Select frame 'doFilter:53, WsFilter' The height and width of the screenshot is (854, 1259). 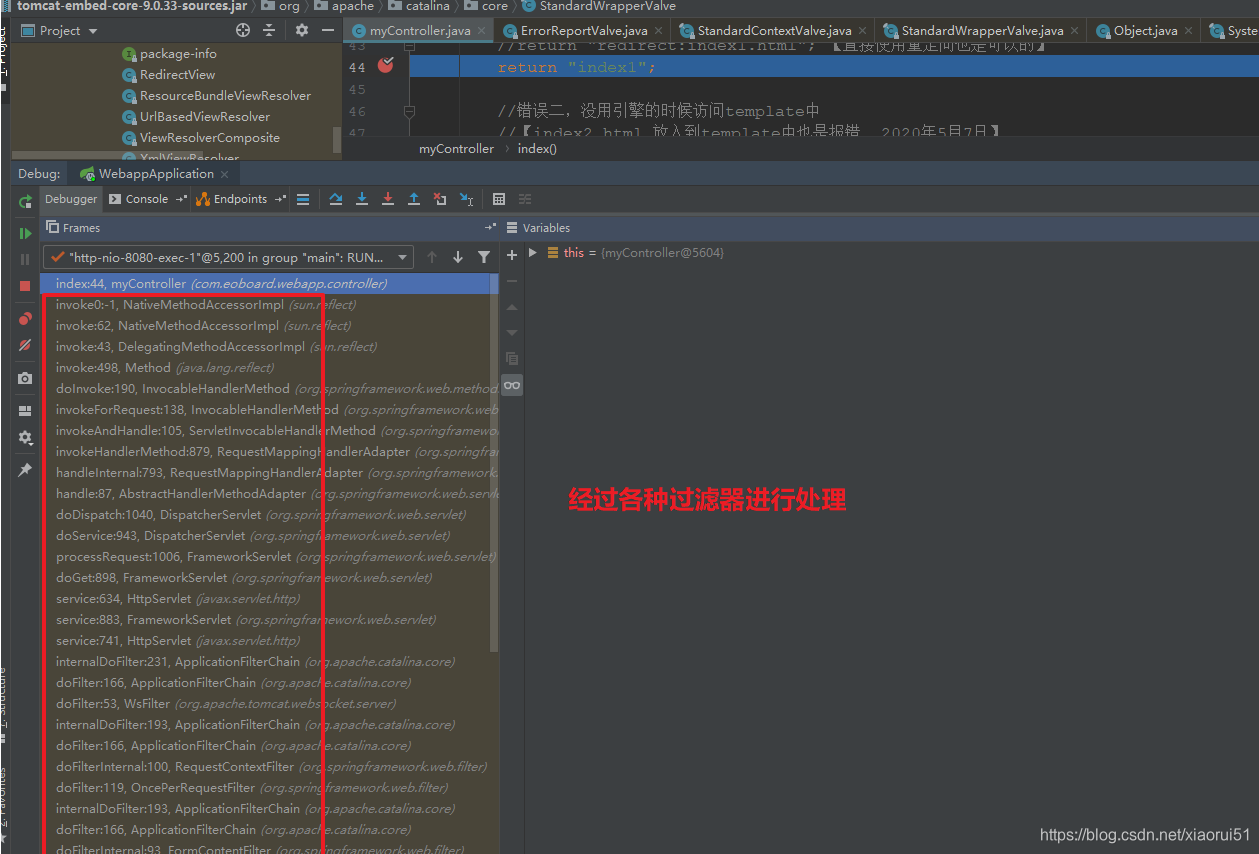point(269,704)
